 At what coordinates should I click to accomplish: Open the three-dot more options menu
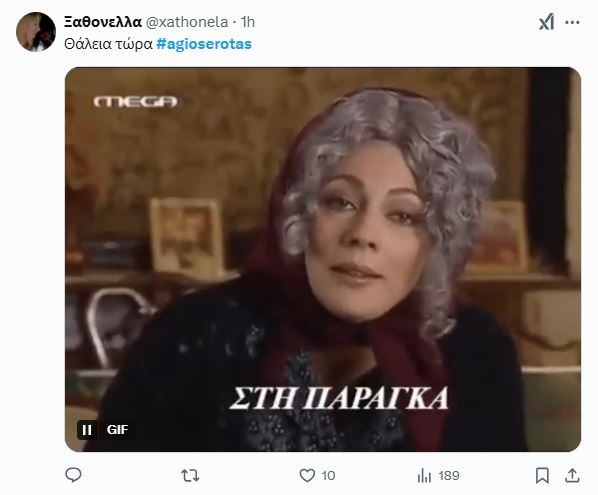572,22
